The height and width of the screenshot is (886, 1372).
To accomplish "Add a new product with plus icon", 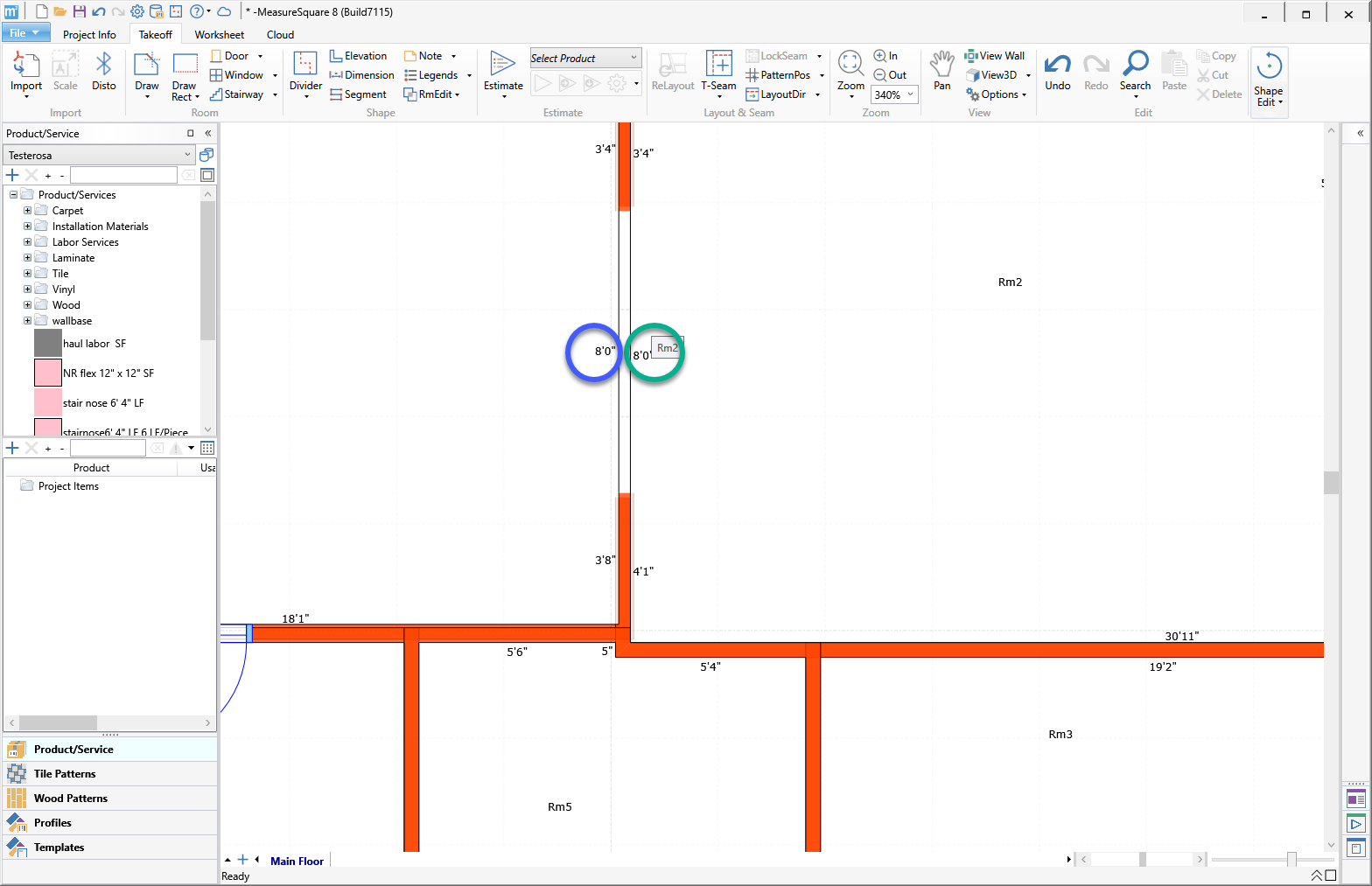I will [12, 175].
